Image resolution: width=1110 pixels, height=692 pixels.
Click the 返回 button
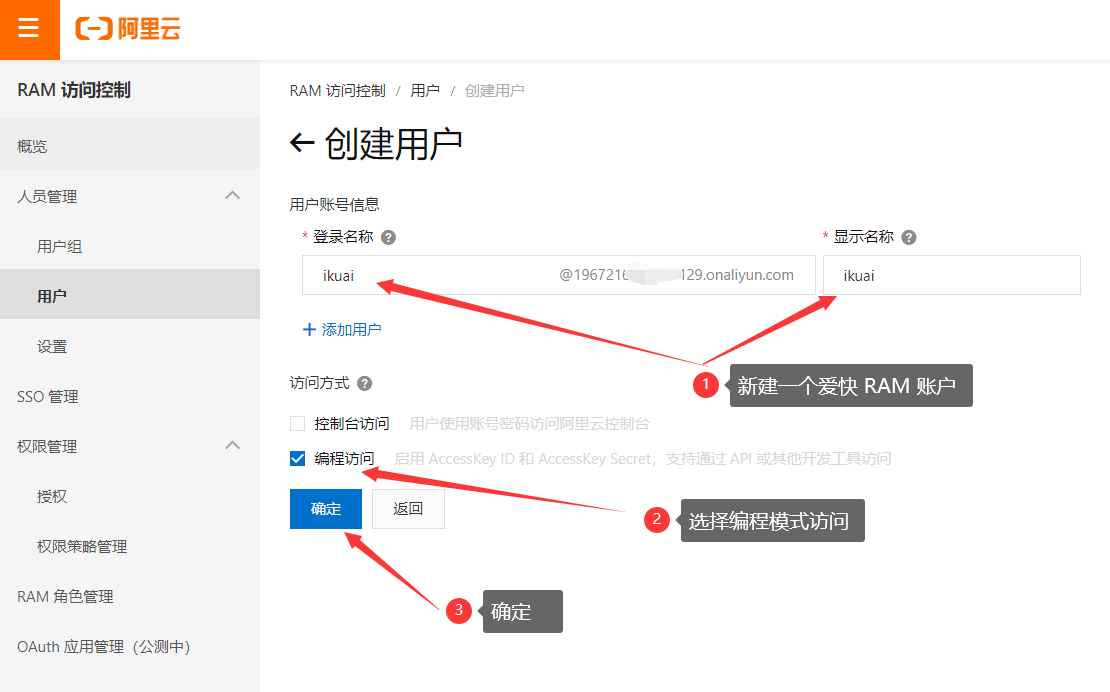408,509
